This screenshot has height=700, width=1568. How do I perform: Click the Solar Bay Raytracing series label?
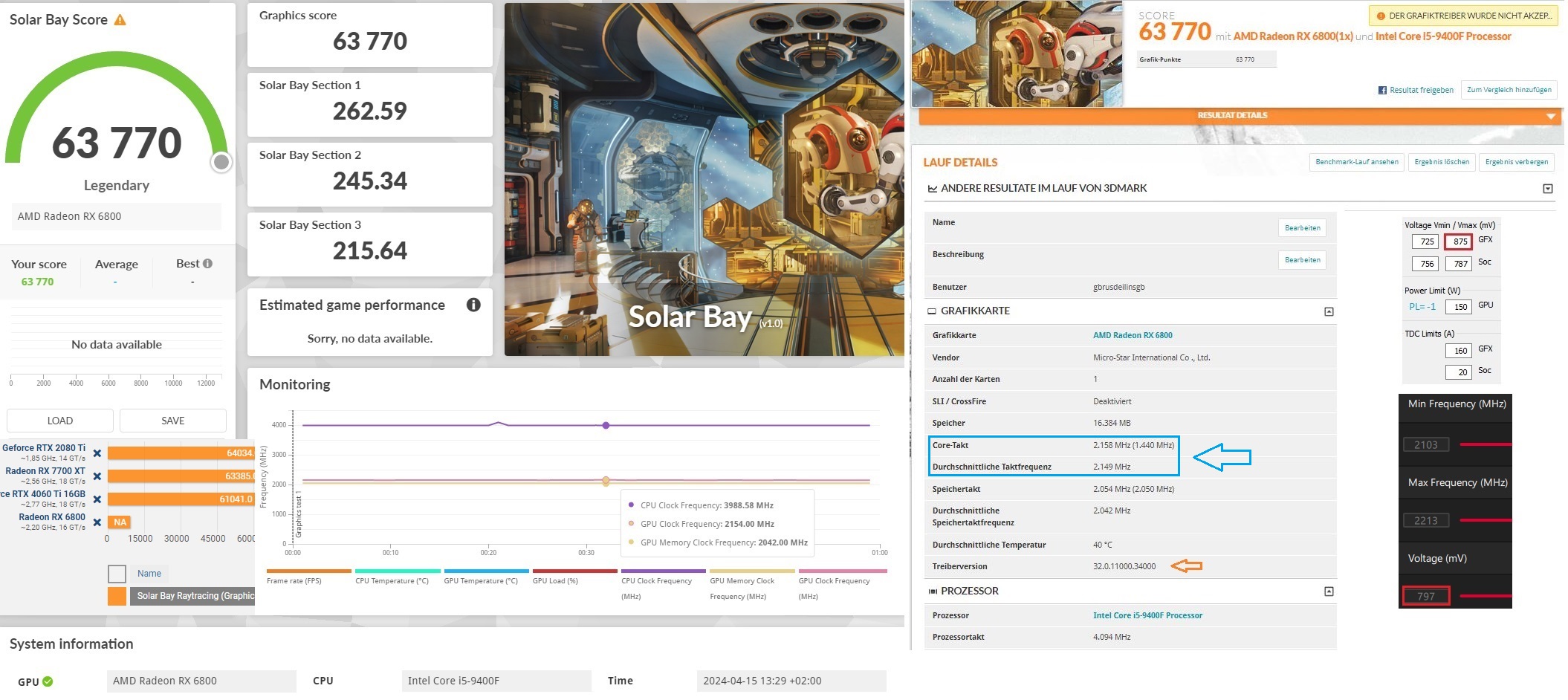pos(194,596)
